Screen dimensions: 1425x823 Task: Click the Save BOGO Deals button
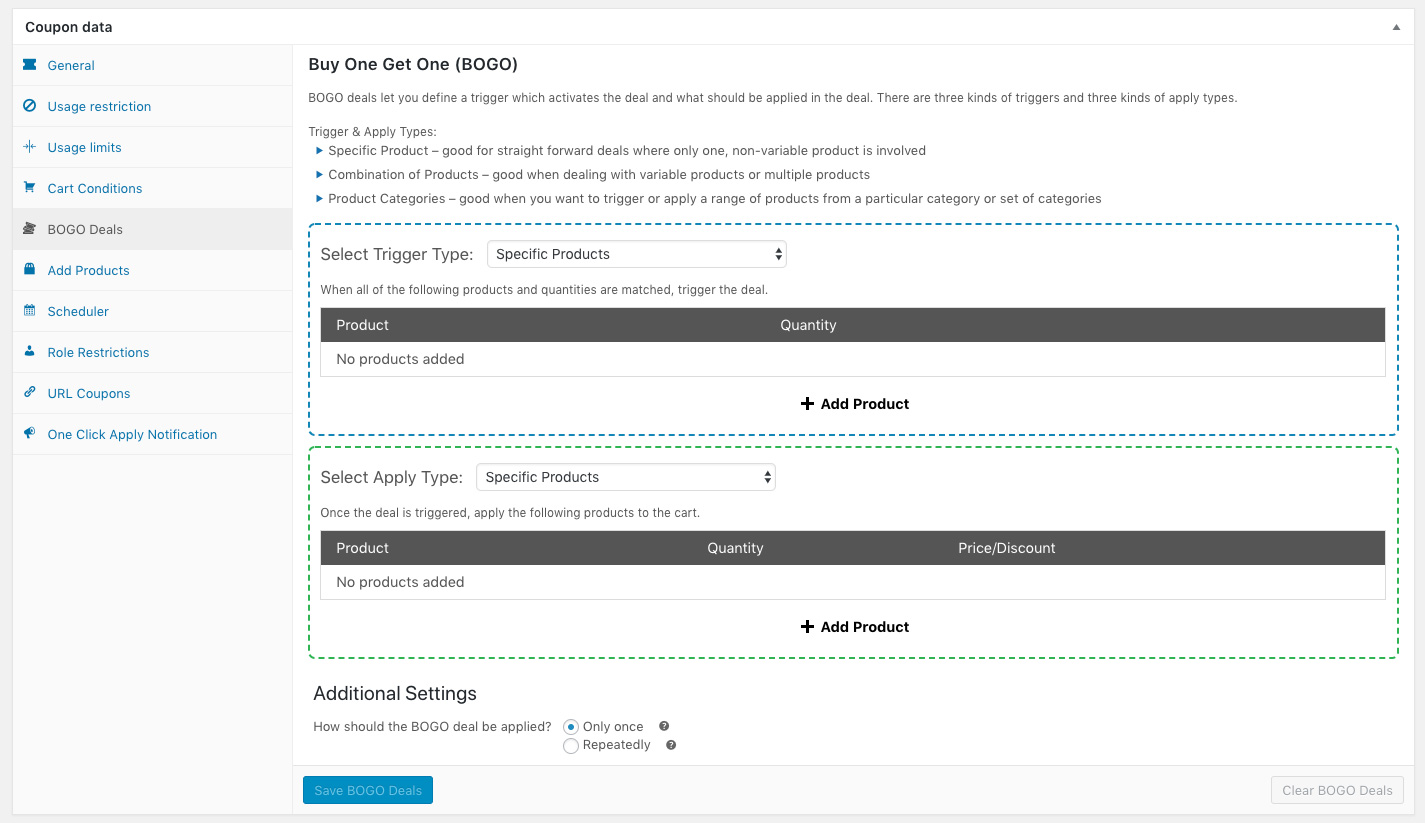(x=368, y=790)
